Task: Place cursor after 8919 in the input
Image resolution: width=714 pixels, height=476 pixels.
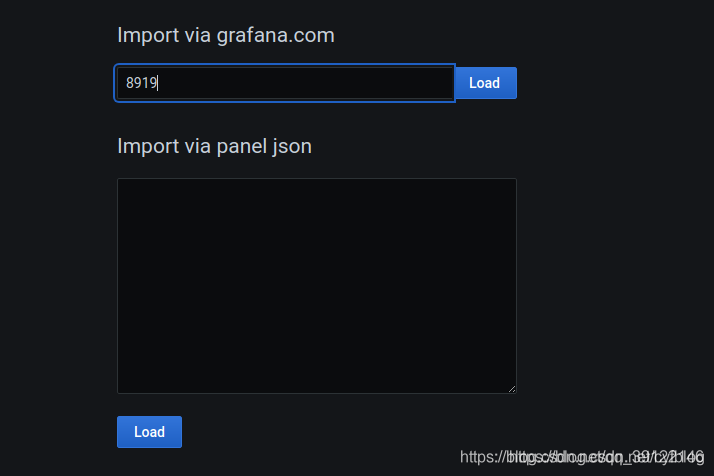Action: 159,83
